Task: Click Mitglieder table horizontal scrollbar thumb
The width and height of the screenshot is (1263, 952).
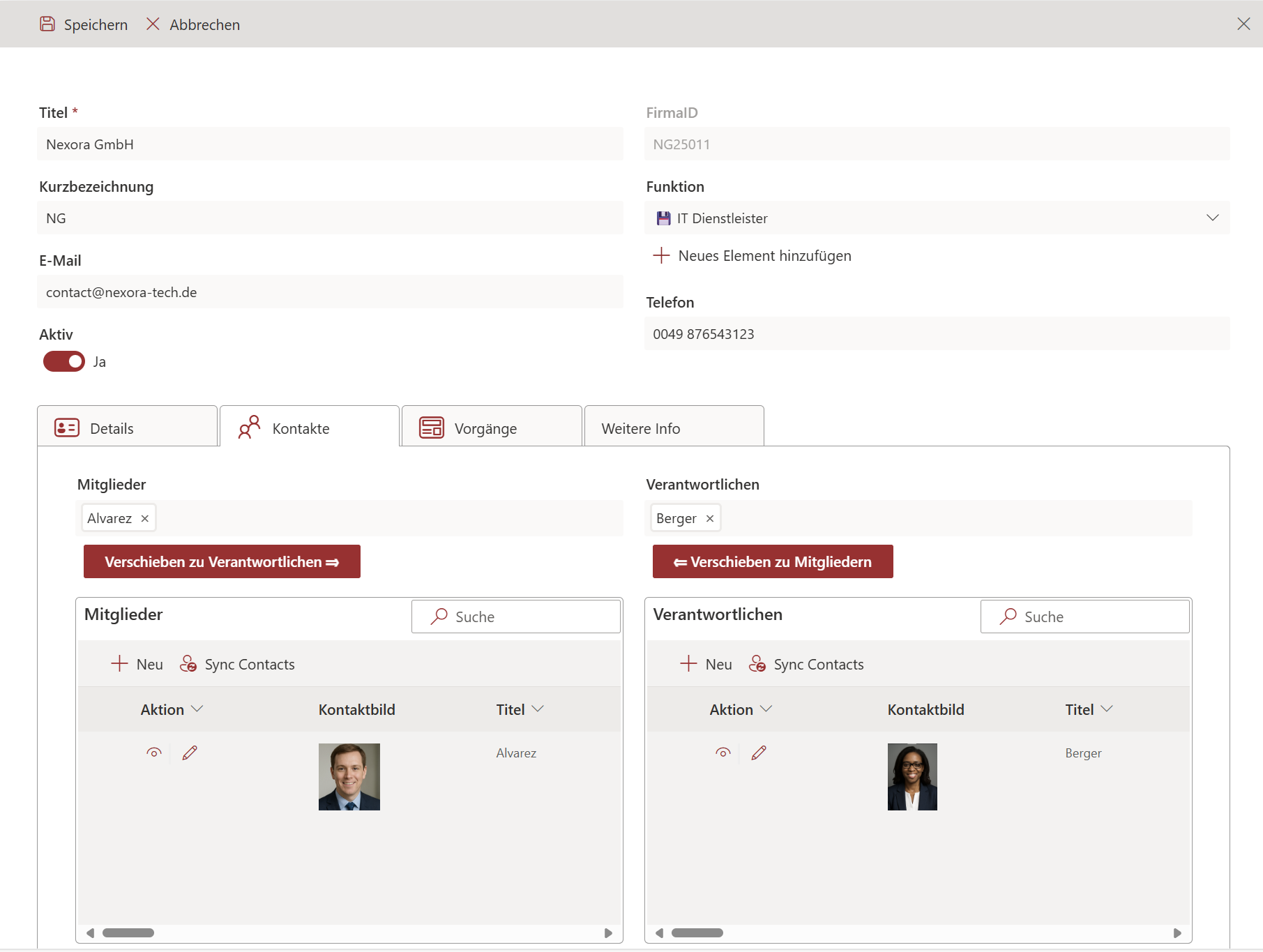Action: 128,933
